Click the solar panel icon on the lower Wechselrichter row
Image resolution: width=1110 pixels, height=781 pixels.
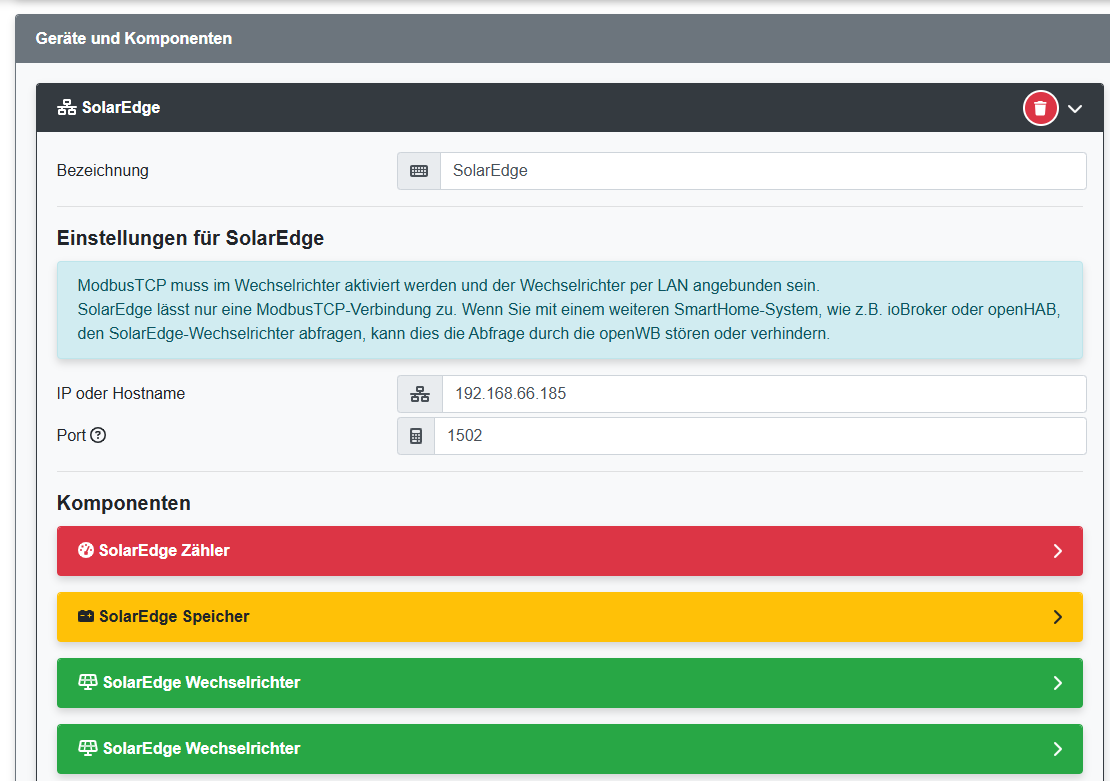[x=88, y=748]
